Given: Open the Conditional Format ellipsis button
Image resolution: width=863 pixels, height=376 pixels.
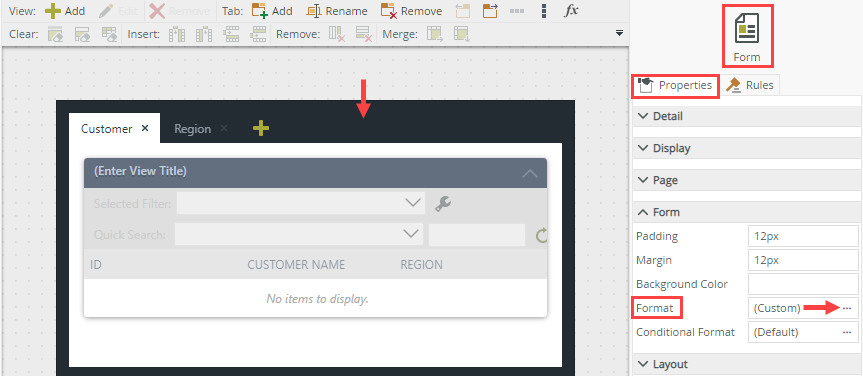Looking at the screenshot, I should pyautogui.click(x=847, y=332).
